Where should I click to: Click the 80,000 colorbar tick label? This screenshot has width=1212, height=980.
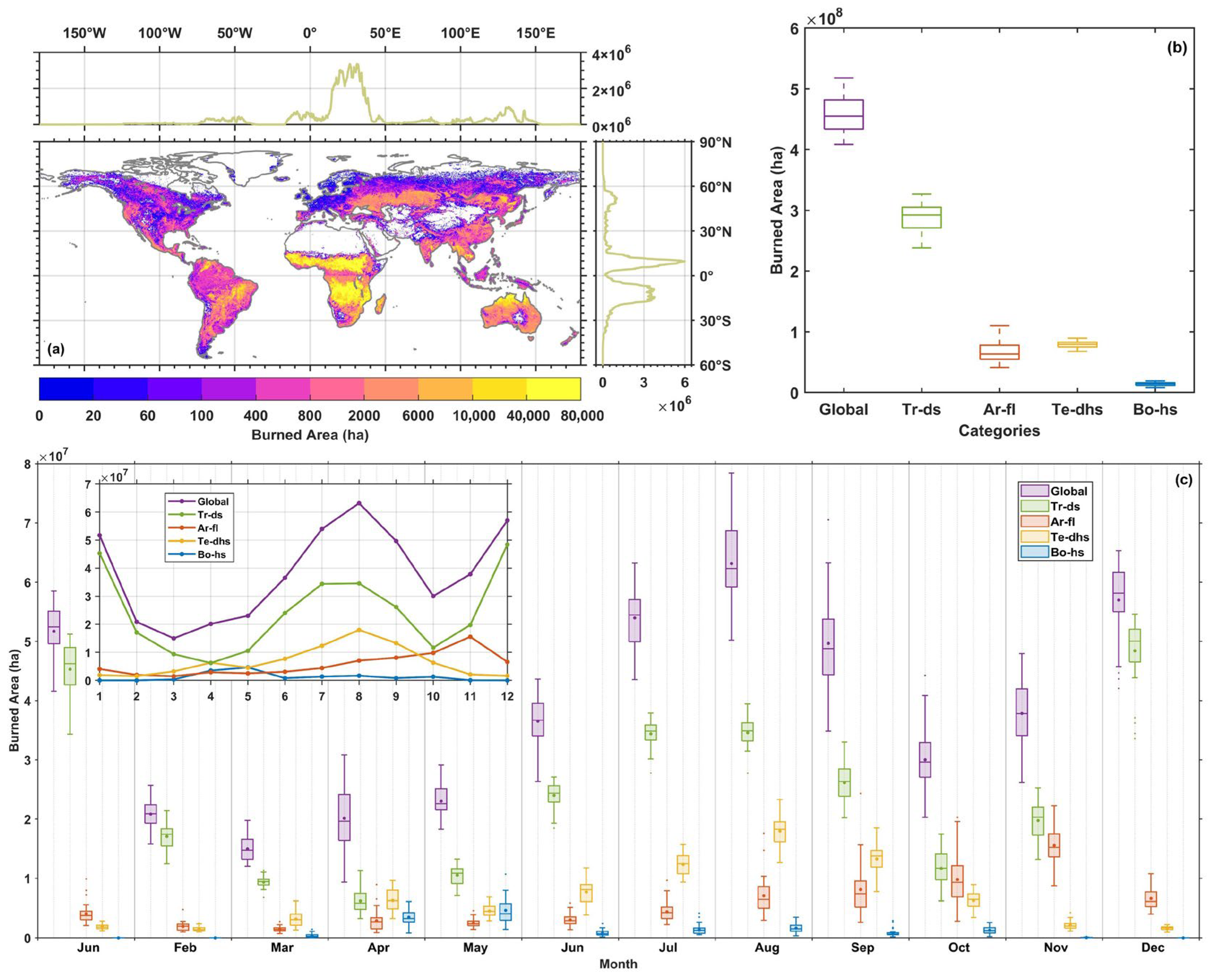tap(582, 416)
